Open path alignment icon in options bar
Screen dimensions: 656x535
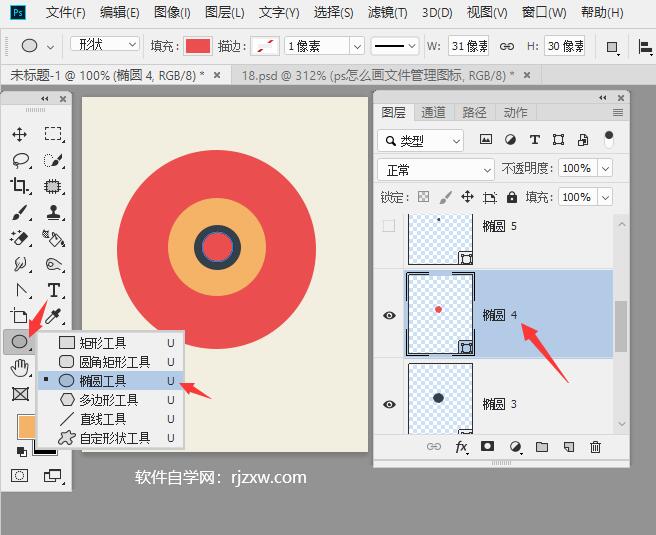click(x=645, y=47)
